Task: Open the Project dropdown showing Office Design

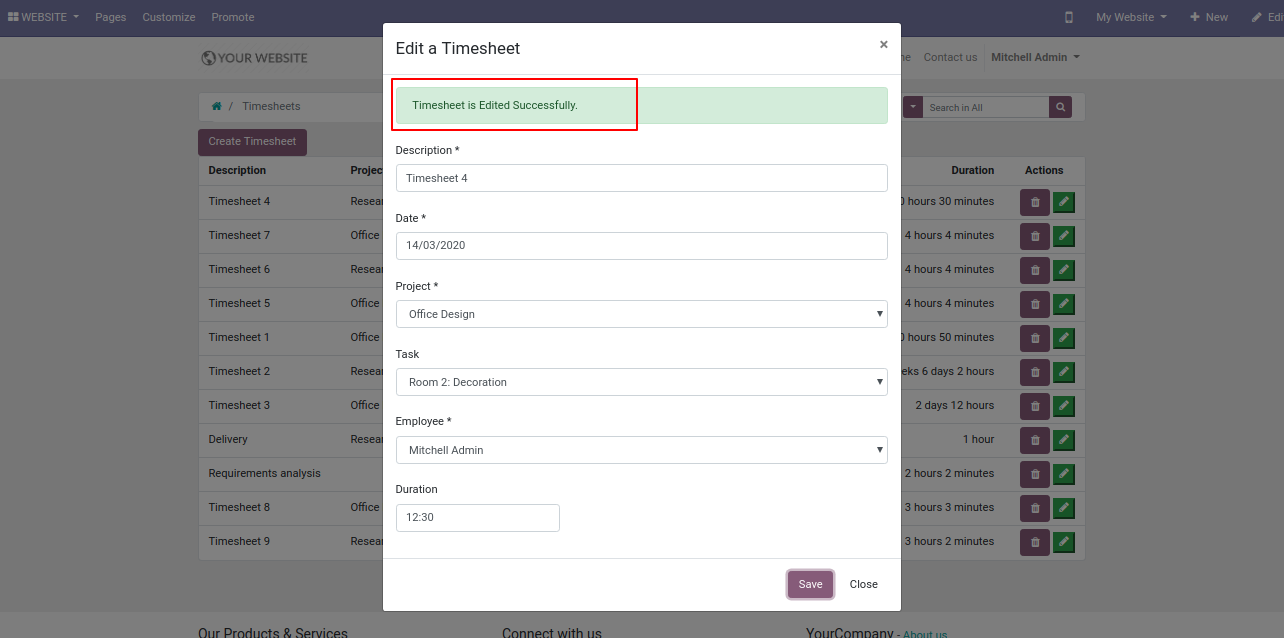Action: [641, 314]
